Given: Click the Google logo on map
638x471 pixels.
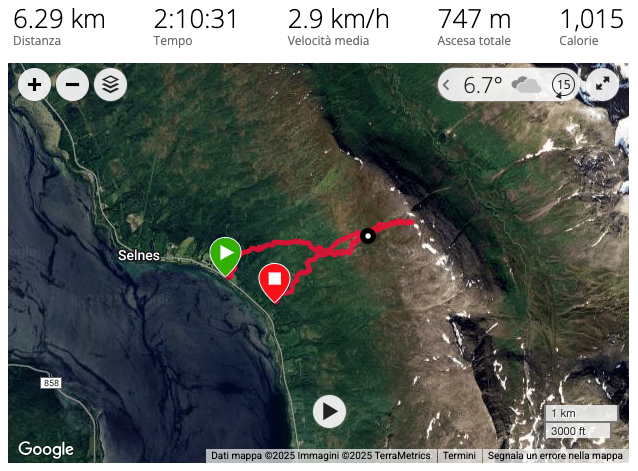Looking at the screenshot, I should point(46,449).
